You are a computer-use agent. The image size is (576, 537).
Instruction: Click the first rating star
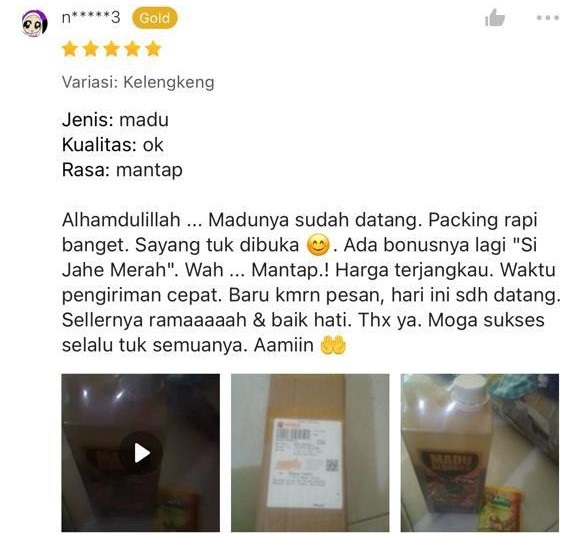click(x=69, y=49)
